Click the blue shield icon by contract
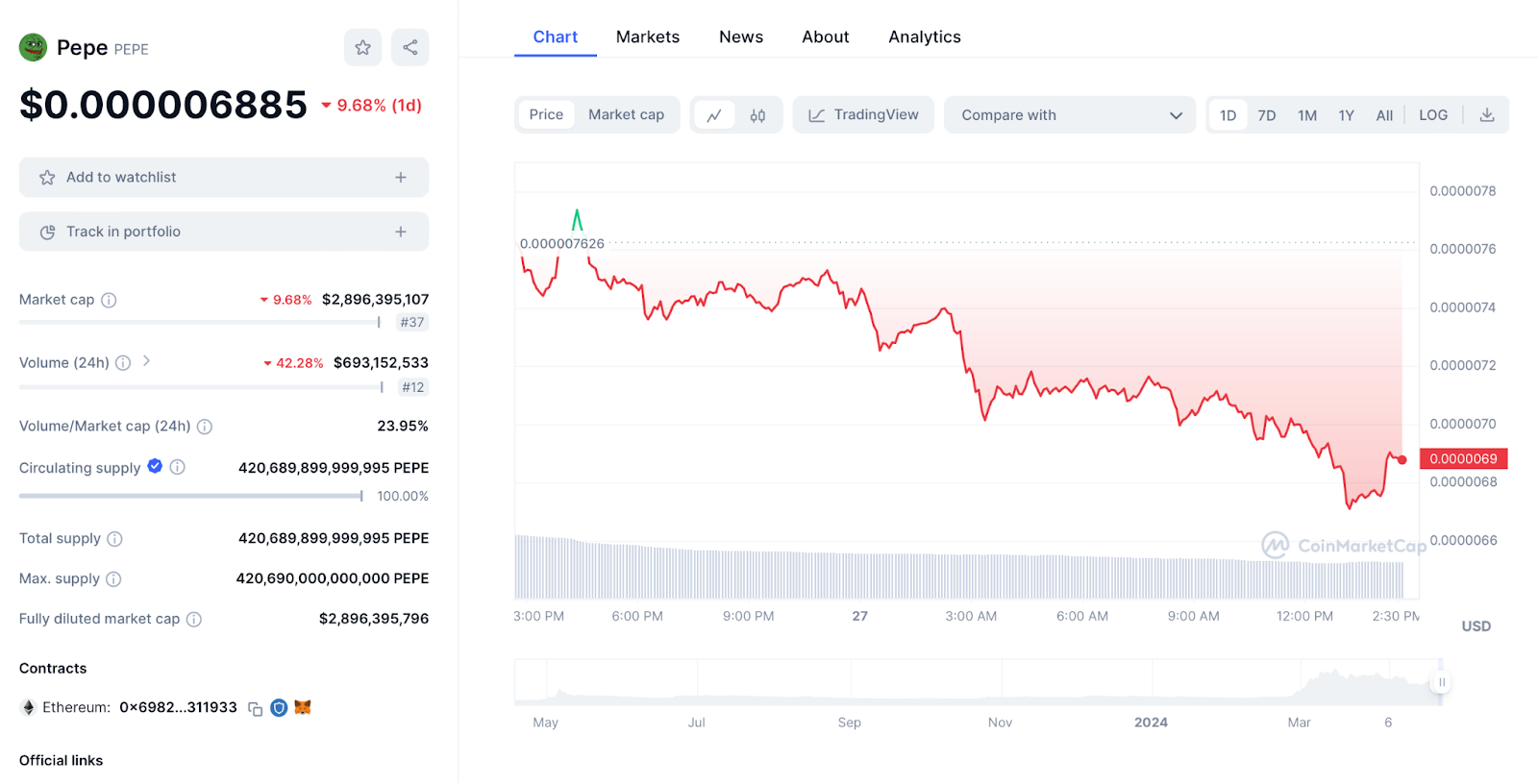1538x784 pixels. 279,708
